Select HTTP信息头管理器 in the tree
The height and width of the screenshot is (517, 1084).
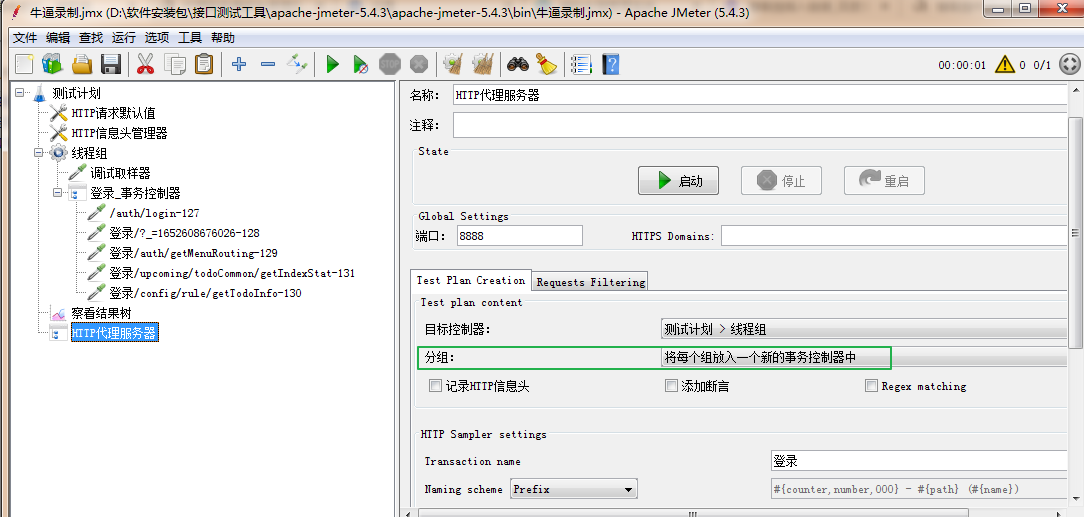click(x=119, y=133)
